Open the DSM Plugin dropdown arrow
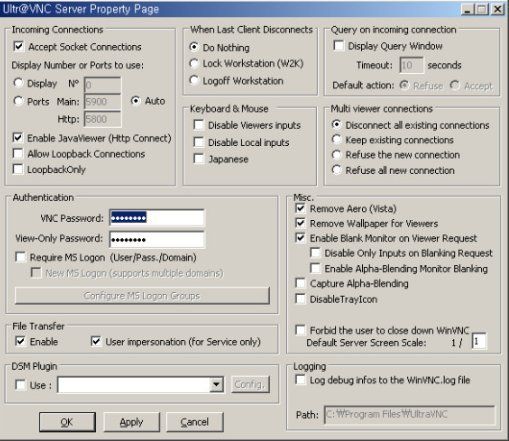Image resolution: width=509 pixels, height=441 pixels. (216, 385)
